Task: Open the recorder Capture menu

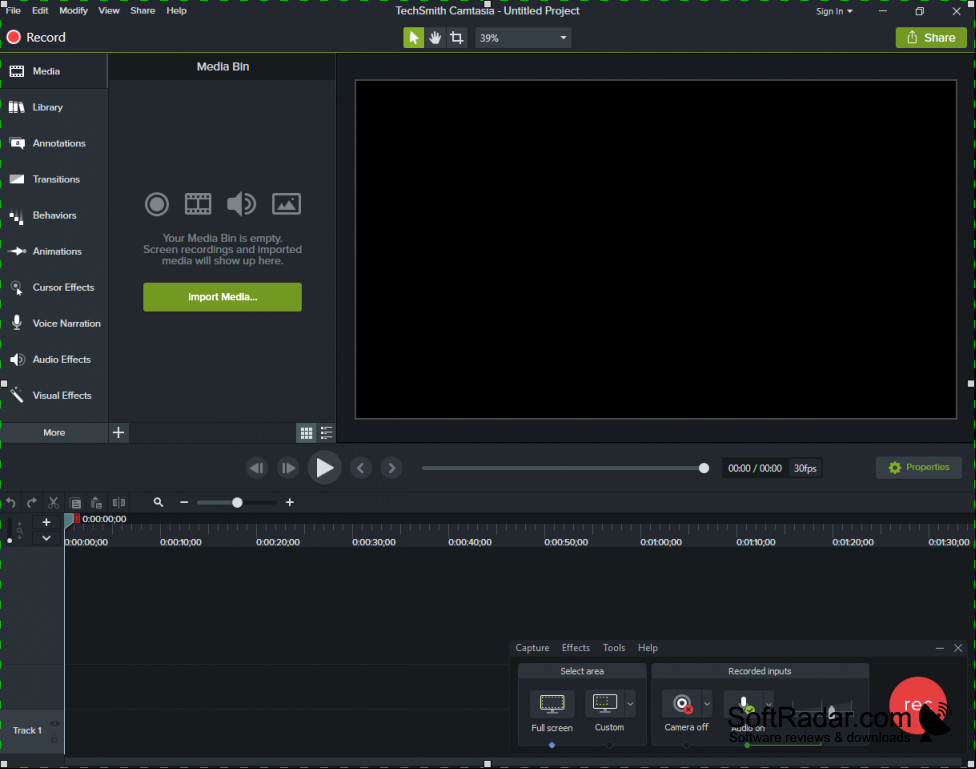Action: point(532,648)
